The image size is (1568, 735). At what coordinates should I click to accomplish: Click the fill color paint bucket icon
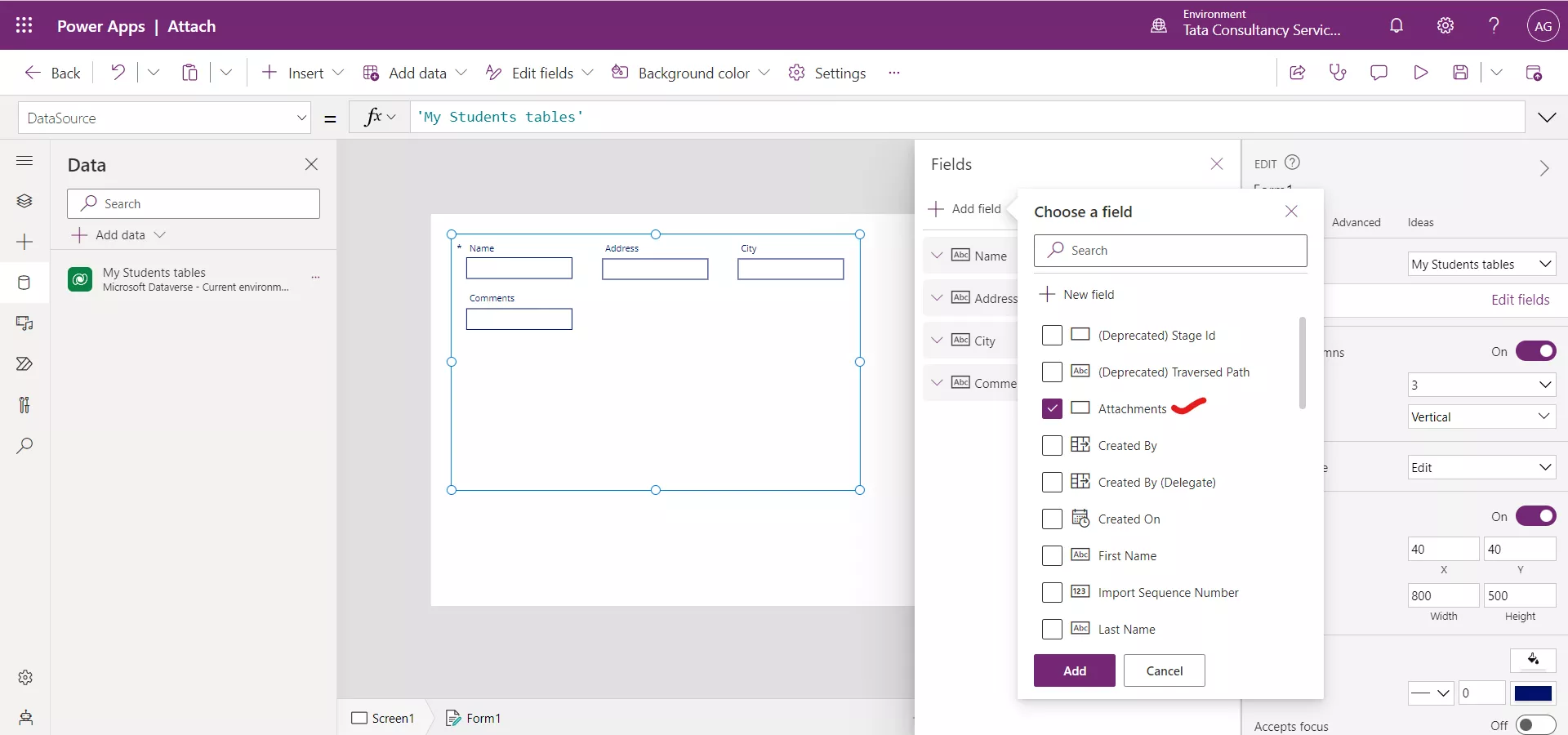[x=1533, y=659]
